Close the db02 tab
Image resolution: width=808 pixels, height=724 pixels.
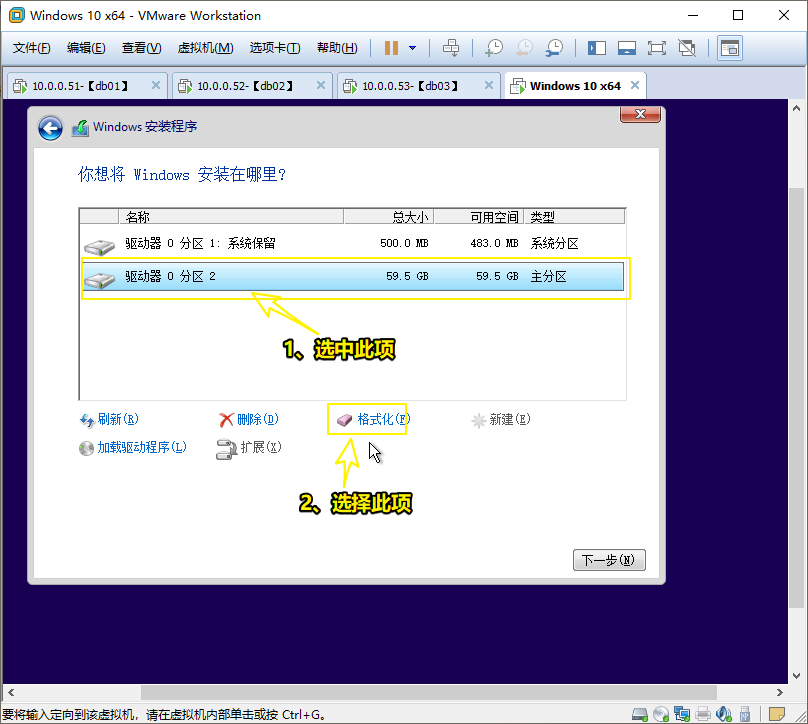pos(321,86)
